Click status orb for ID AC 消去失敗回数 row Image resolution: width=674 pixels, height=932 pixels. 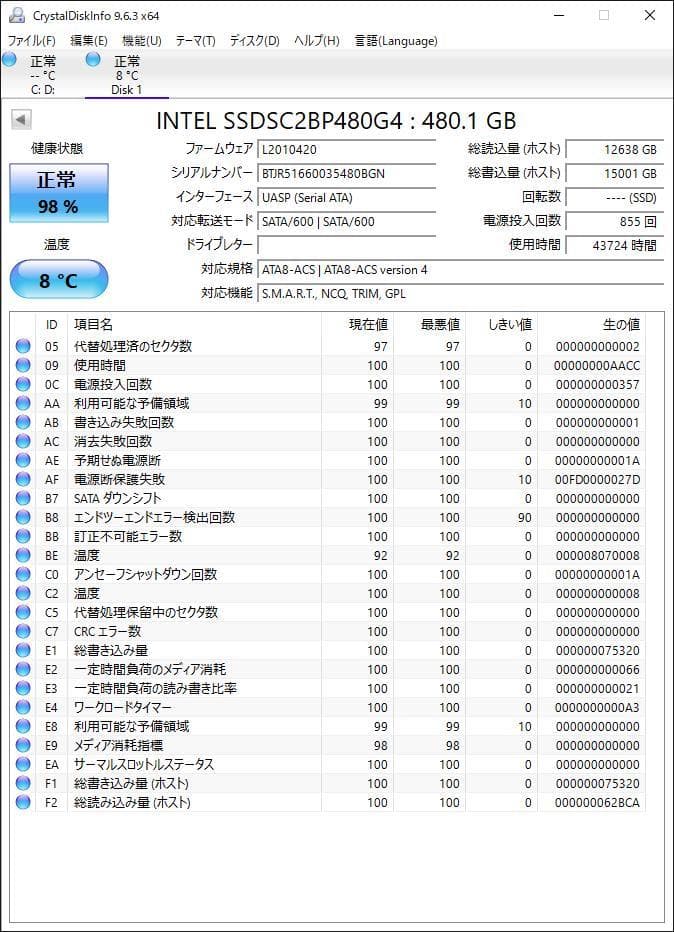23,441
